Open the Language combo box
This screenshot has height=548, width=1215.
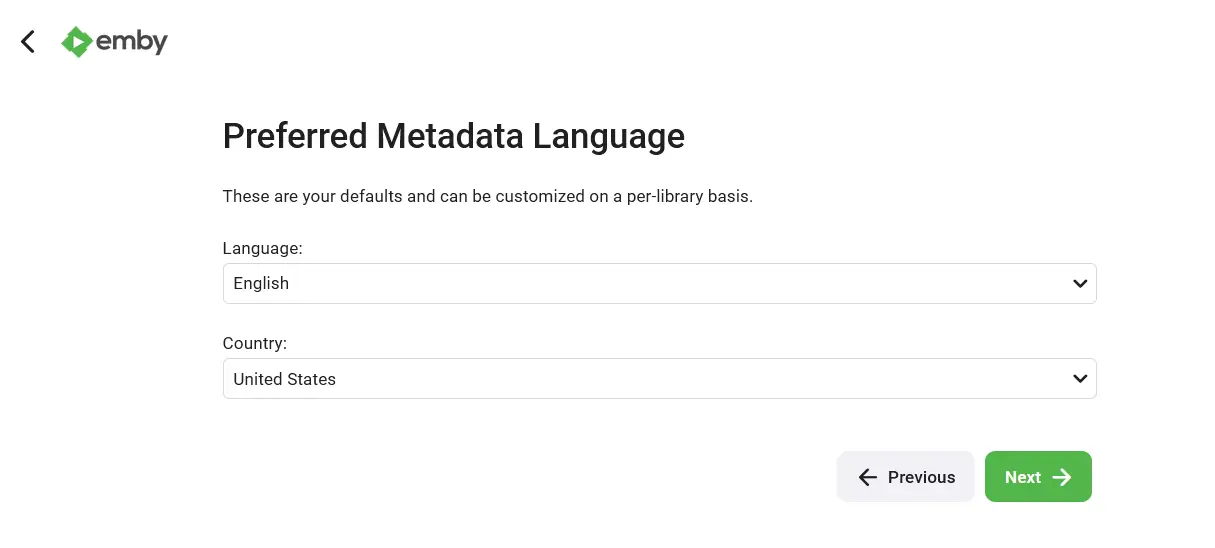659,284
